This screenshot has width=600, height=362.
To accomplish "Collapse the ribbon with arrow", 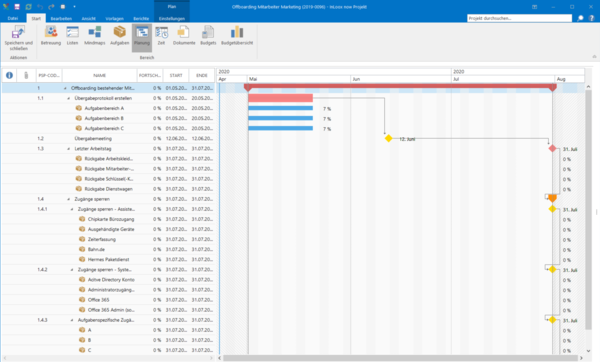I will [x=594, y=57].
